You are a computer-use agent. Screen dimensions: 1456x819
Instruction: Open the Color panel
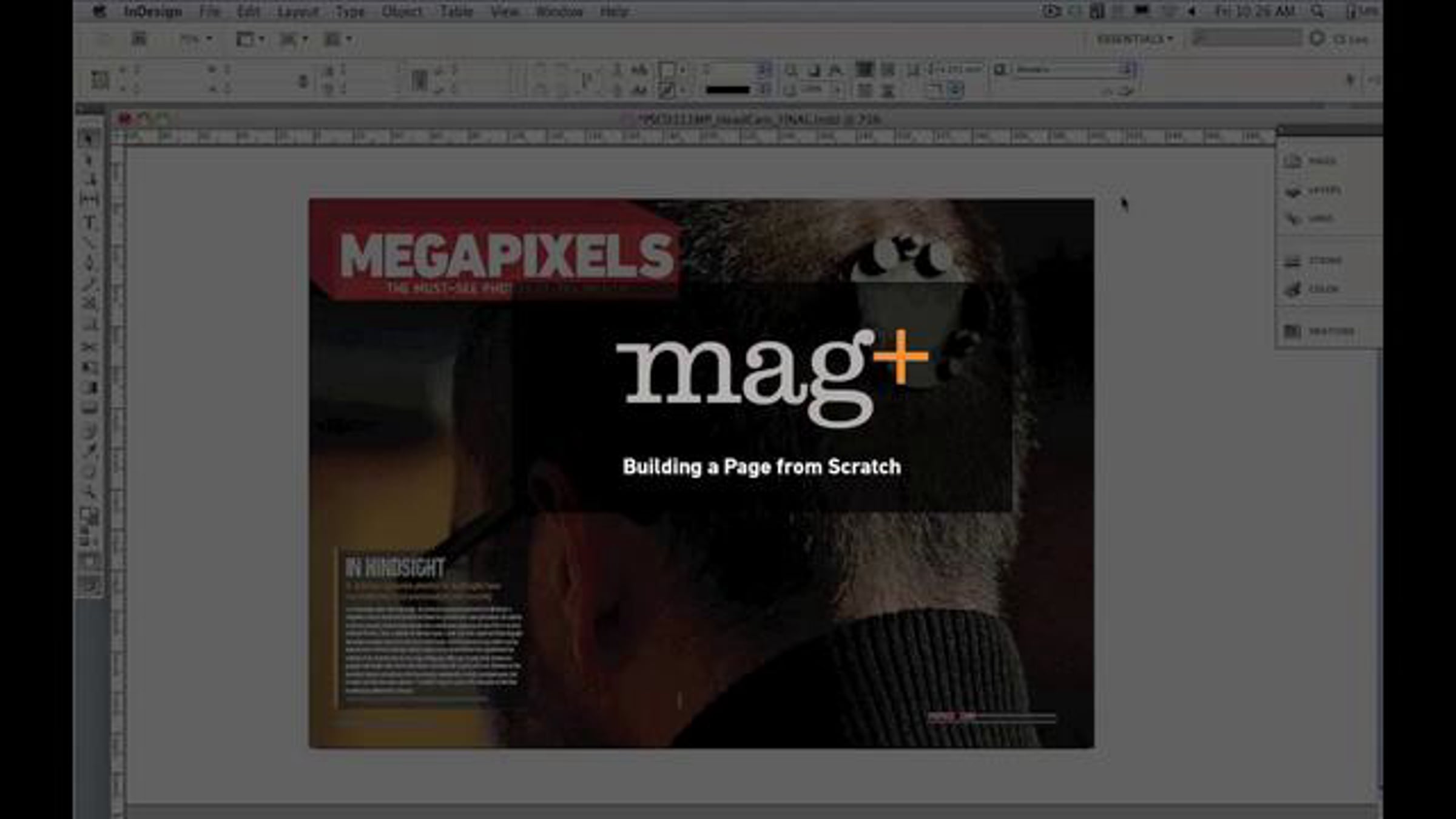coord(1311,289)
